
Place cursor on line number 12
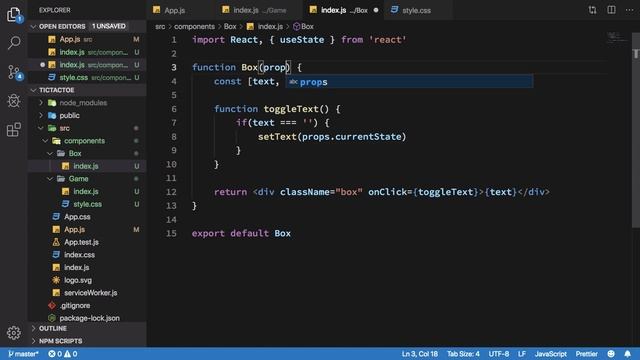(x=171, y=192)
